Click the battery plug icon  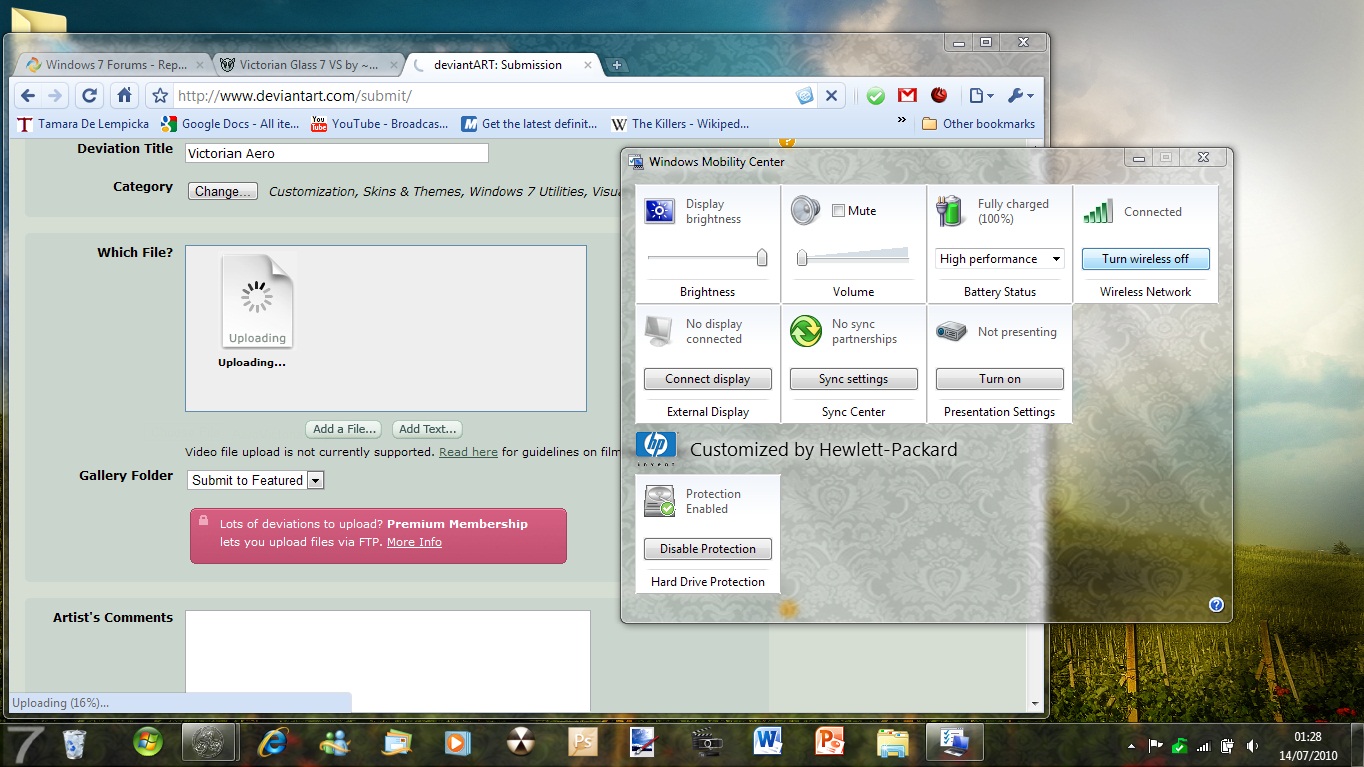point(951,211)
